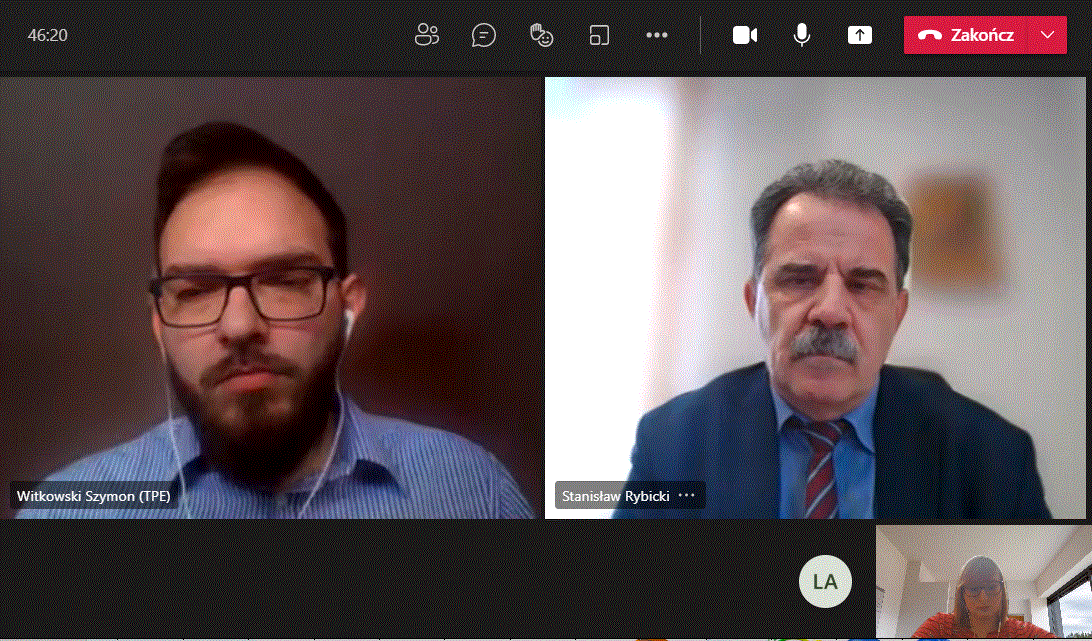Click the meeting timer 46:20
The image size is (1092, 641).
point(47,35)
